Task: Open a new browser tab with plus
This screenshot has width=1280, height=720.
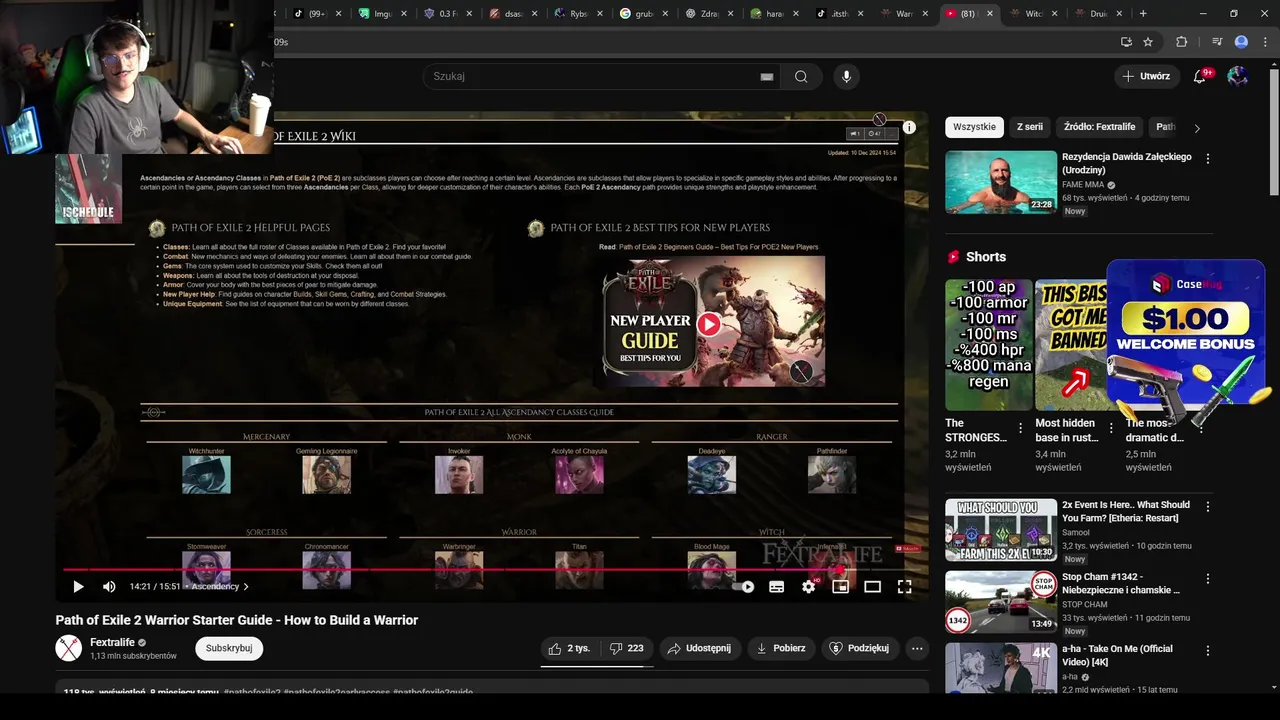Action: pyautogui.click(x=1143, y=14)
